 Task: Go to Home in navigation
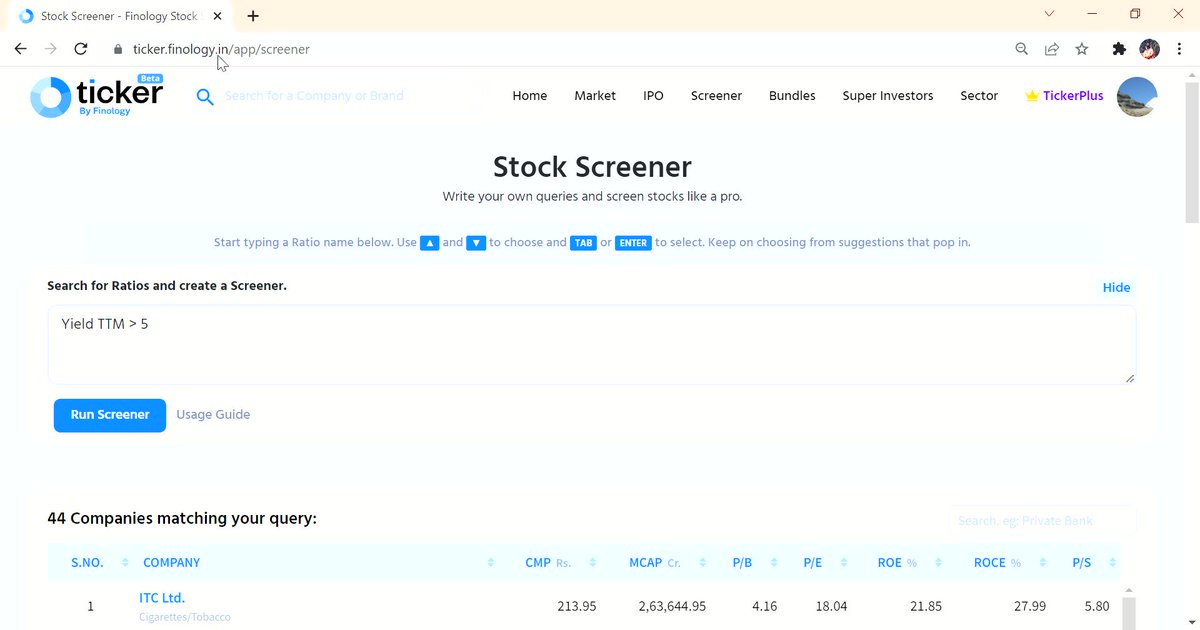530,96
